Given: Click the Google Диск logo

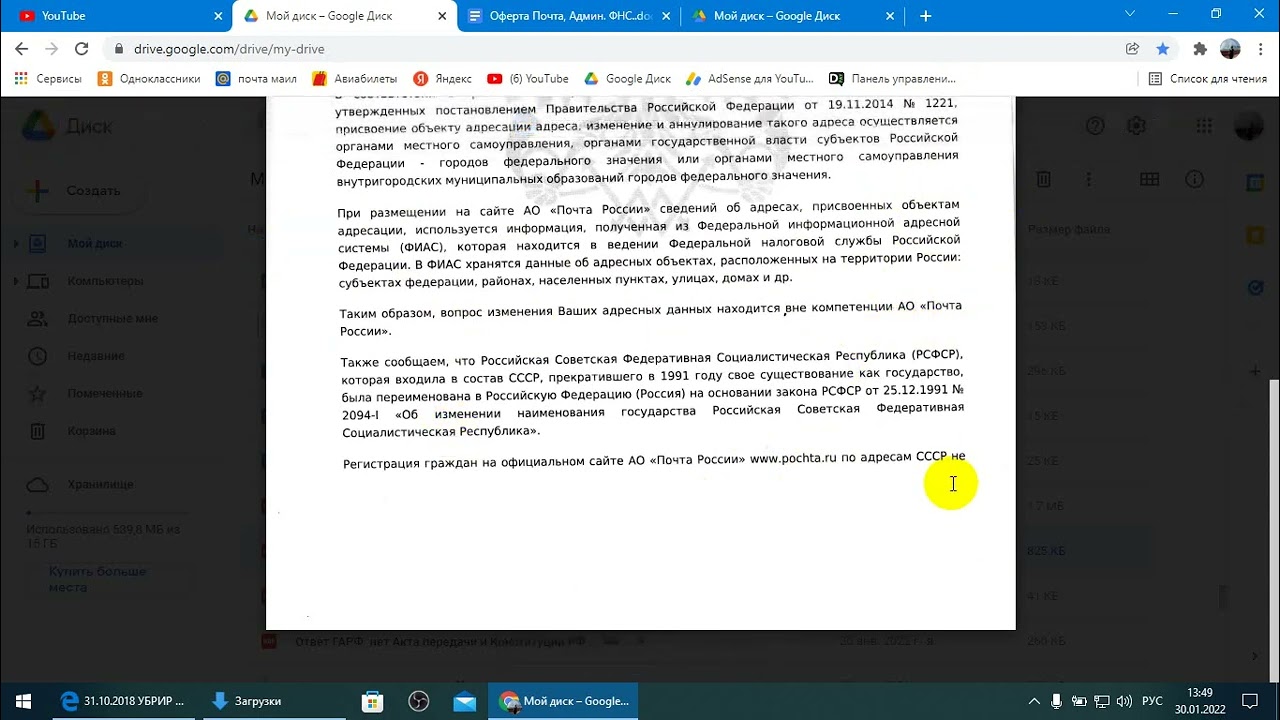Looking at the screenshot, I should [x=68, y=126].
